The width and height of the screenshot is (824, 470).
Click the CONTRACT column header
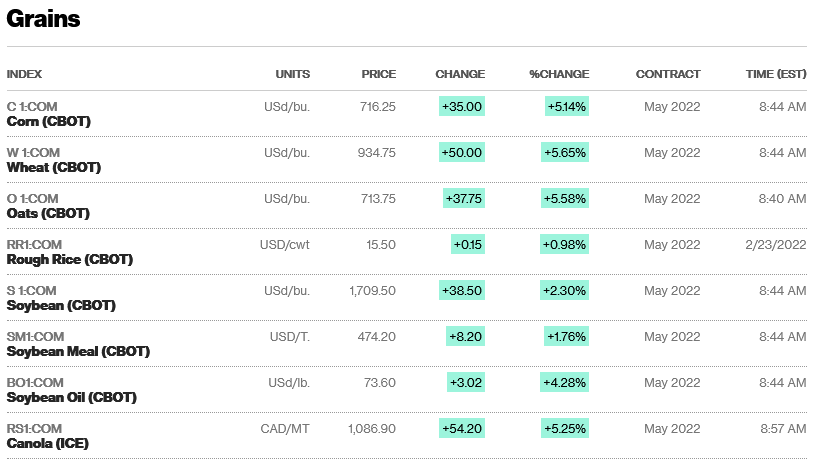point(668,74)
